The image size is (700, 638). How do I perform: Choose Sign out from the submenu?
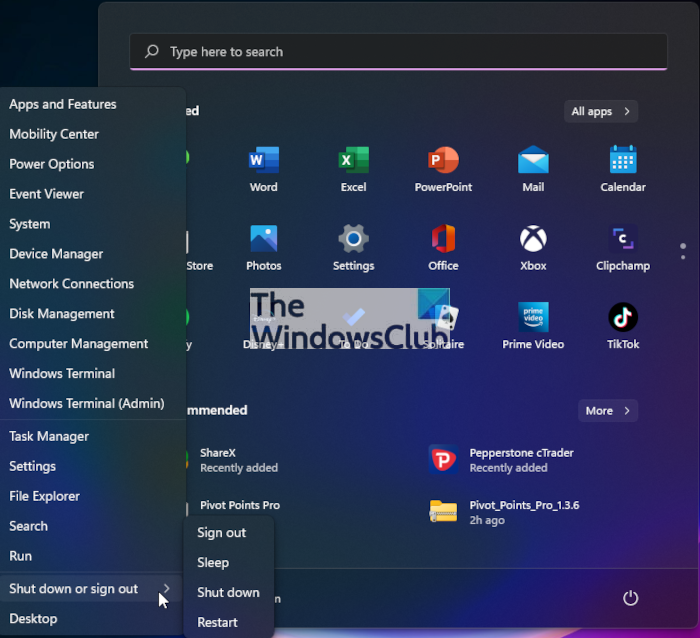coord(229,533)
